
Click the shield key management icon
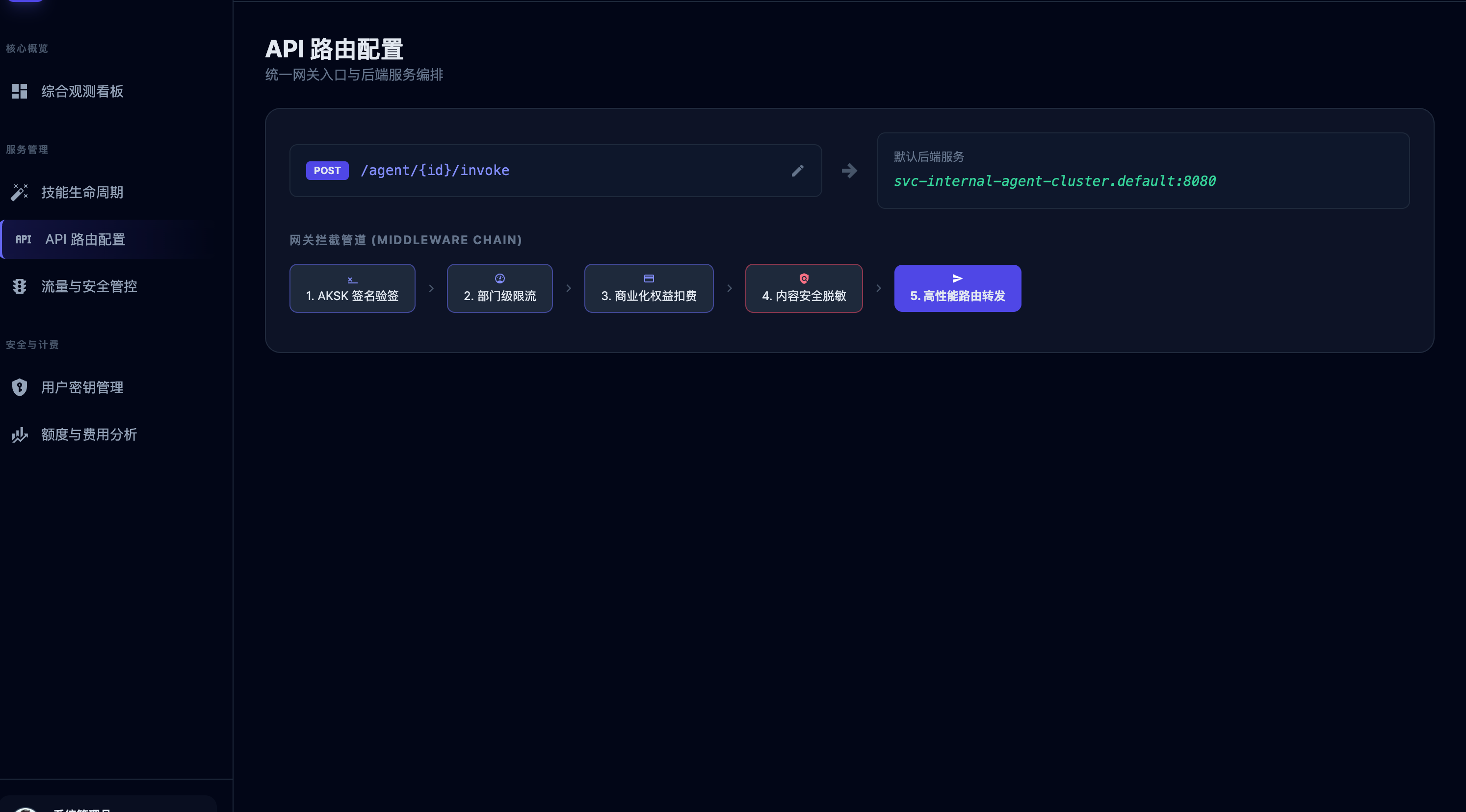pyautogui.click(x=19, y=387)
